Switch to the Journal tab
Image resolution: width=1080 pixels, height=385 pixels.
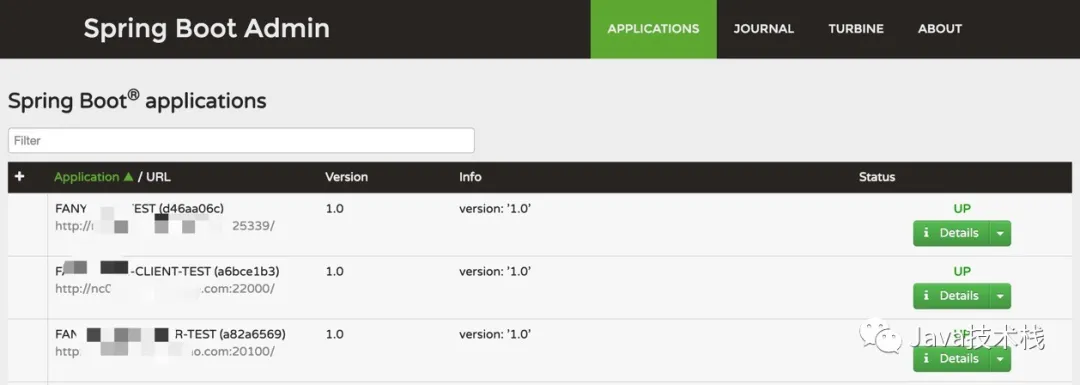(x=763, y=29)
